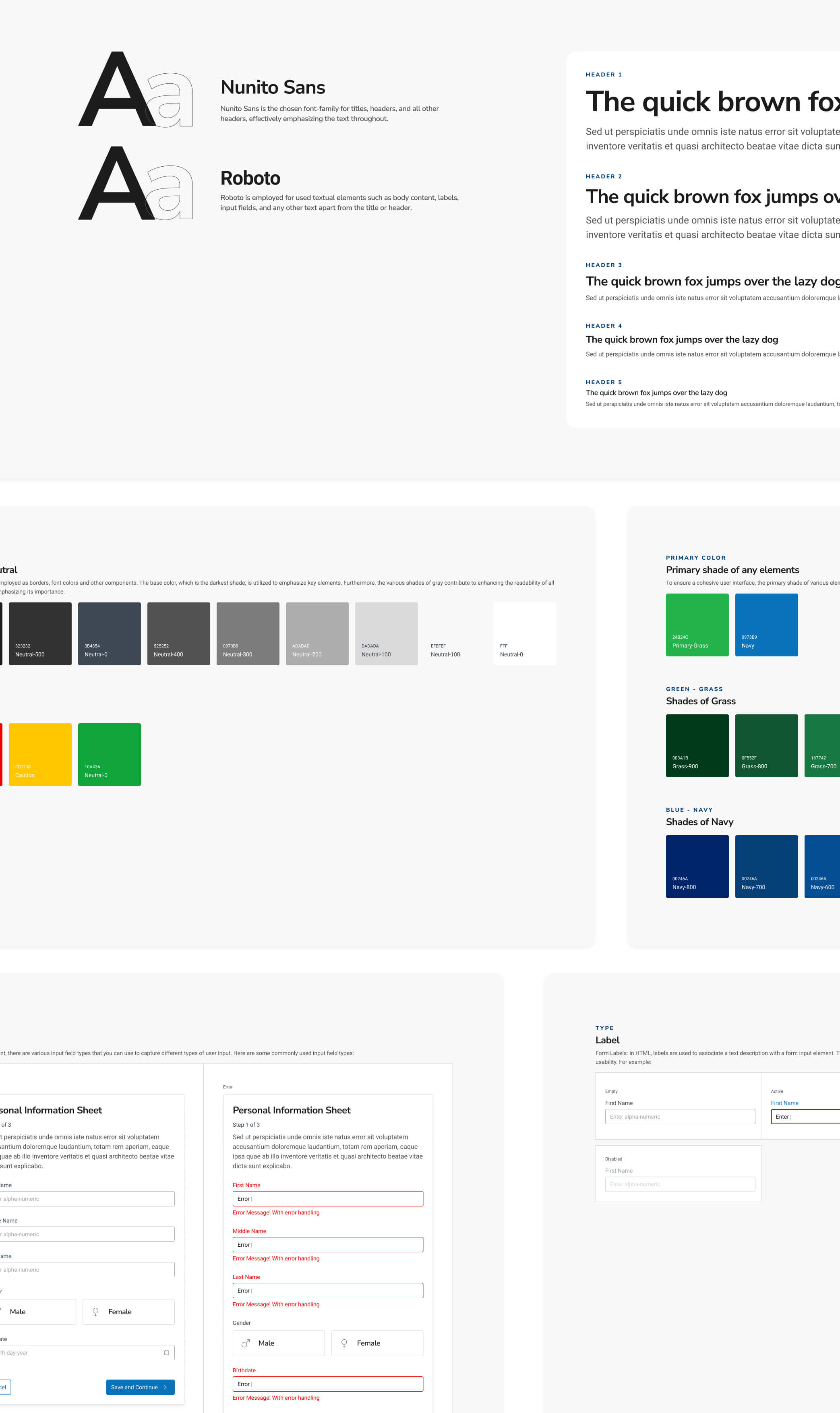The image size is (840, 1413).
Task: Select the Navy-800 swatch
Action: pyautogui.click(x=697, y=866)
